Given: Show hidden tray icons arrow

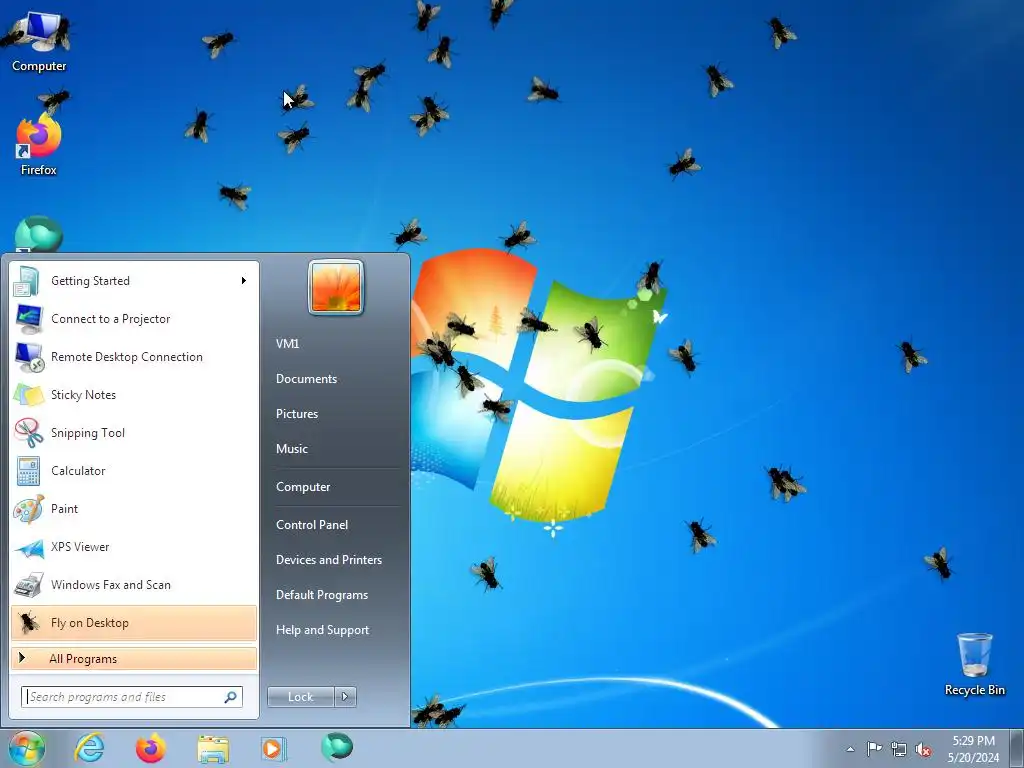Looking at the screenshot, I should tap(850, 749).
